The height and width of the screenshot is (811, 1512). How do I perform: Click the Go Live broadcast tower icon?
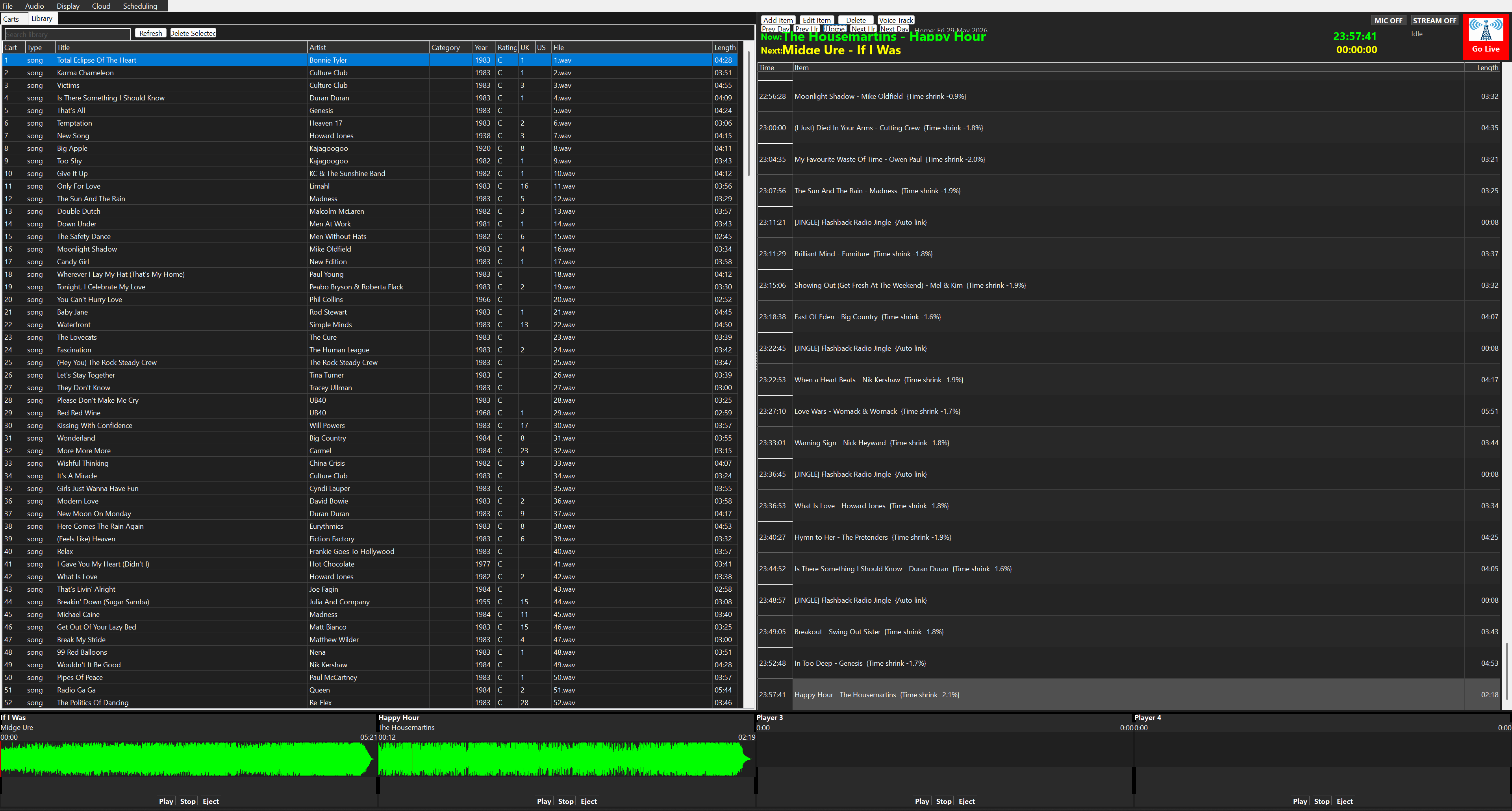tap(1486, 30)
